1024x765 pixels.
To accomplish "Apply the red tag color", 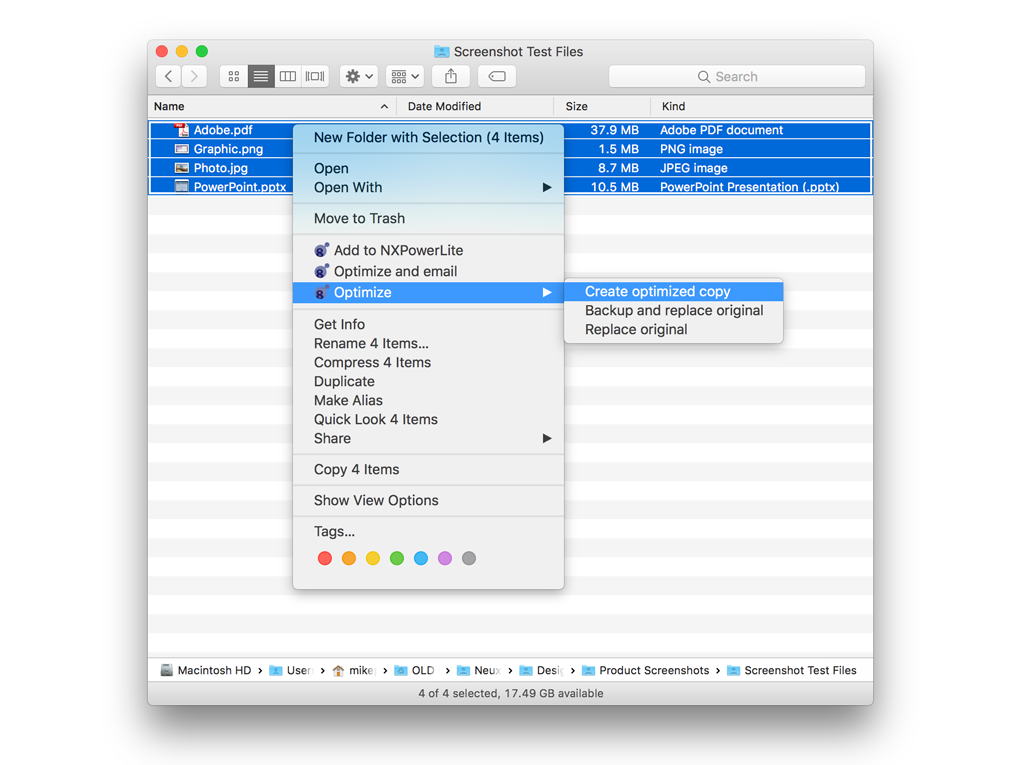I will [x=325, y=559].
